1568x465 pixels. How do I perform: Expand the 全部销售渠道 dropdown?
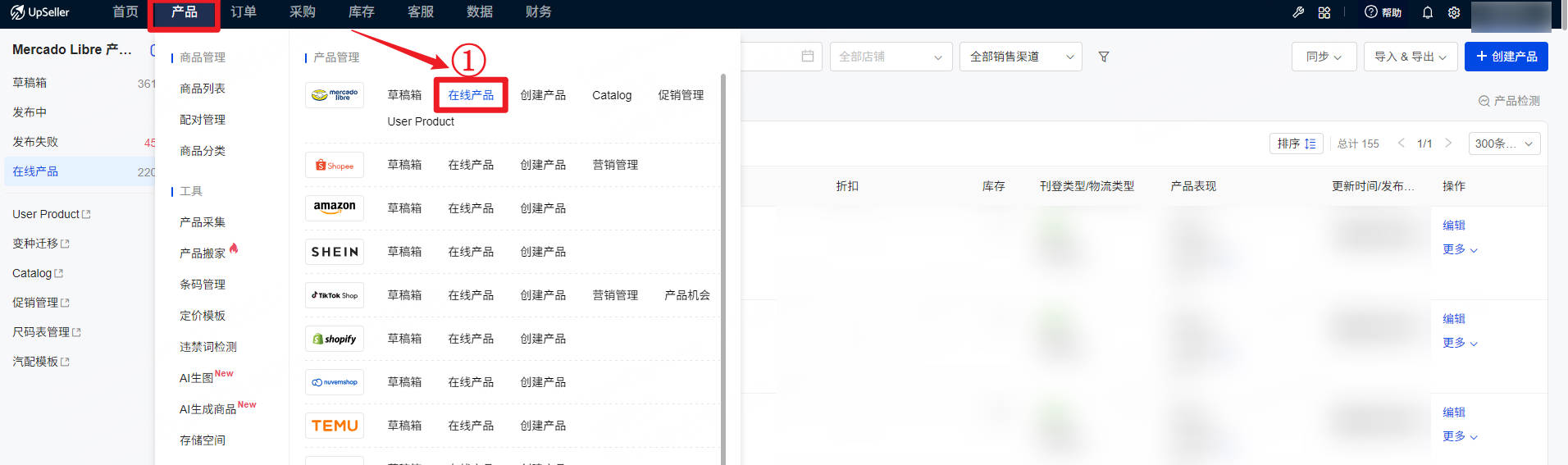pos(1021,57)
